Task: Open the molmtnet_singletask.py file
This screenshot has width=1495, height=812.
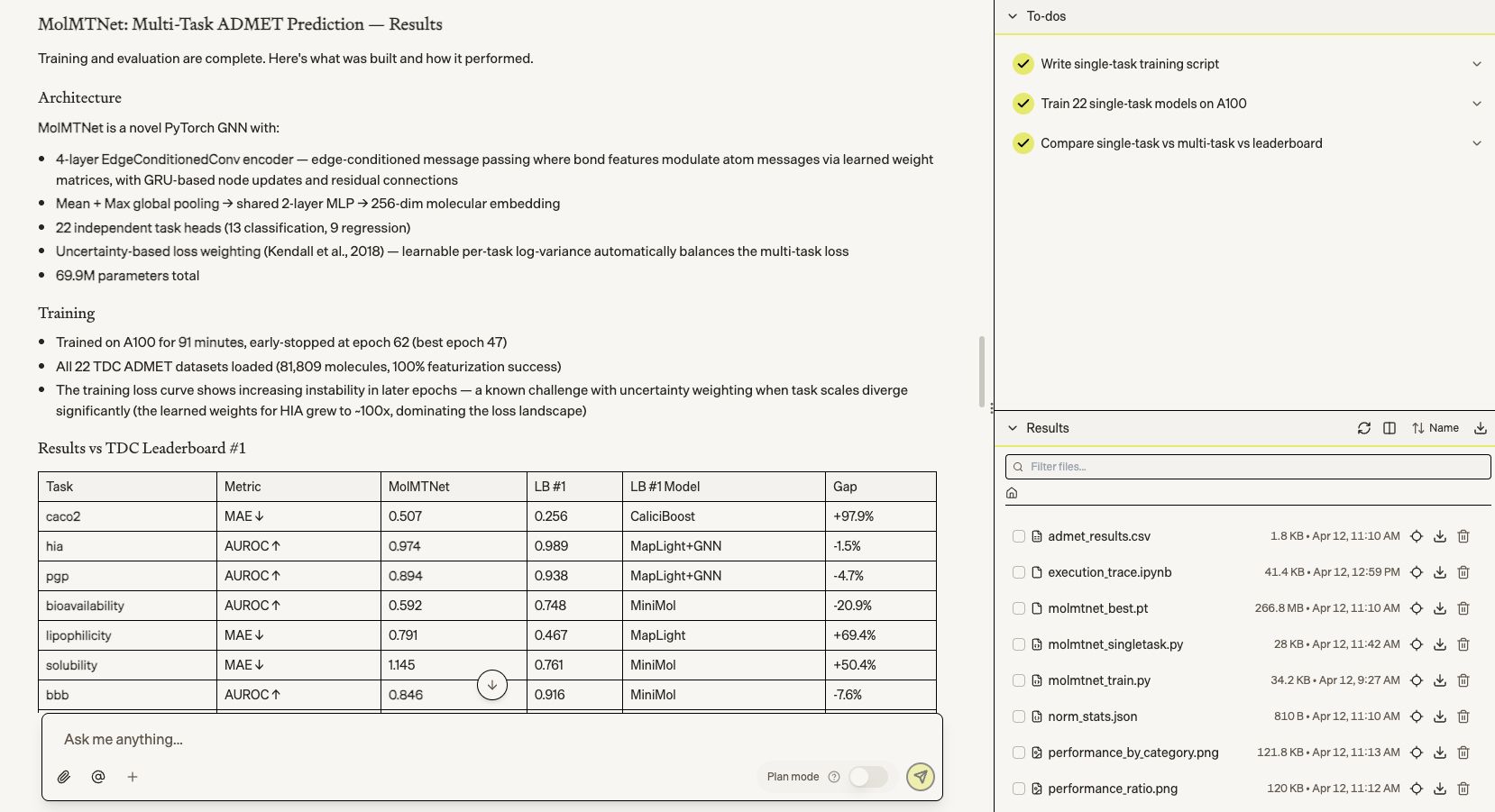Action: pos(1115,644)
